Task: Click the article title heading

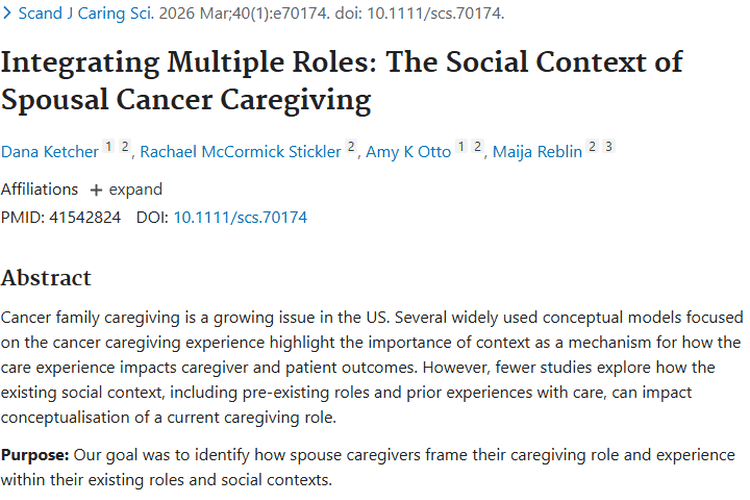Action: [x=340, y=80]
